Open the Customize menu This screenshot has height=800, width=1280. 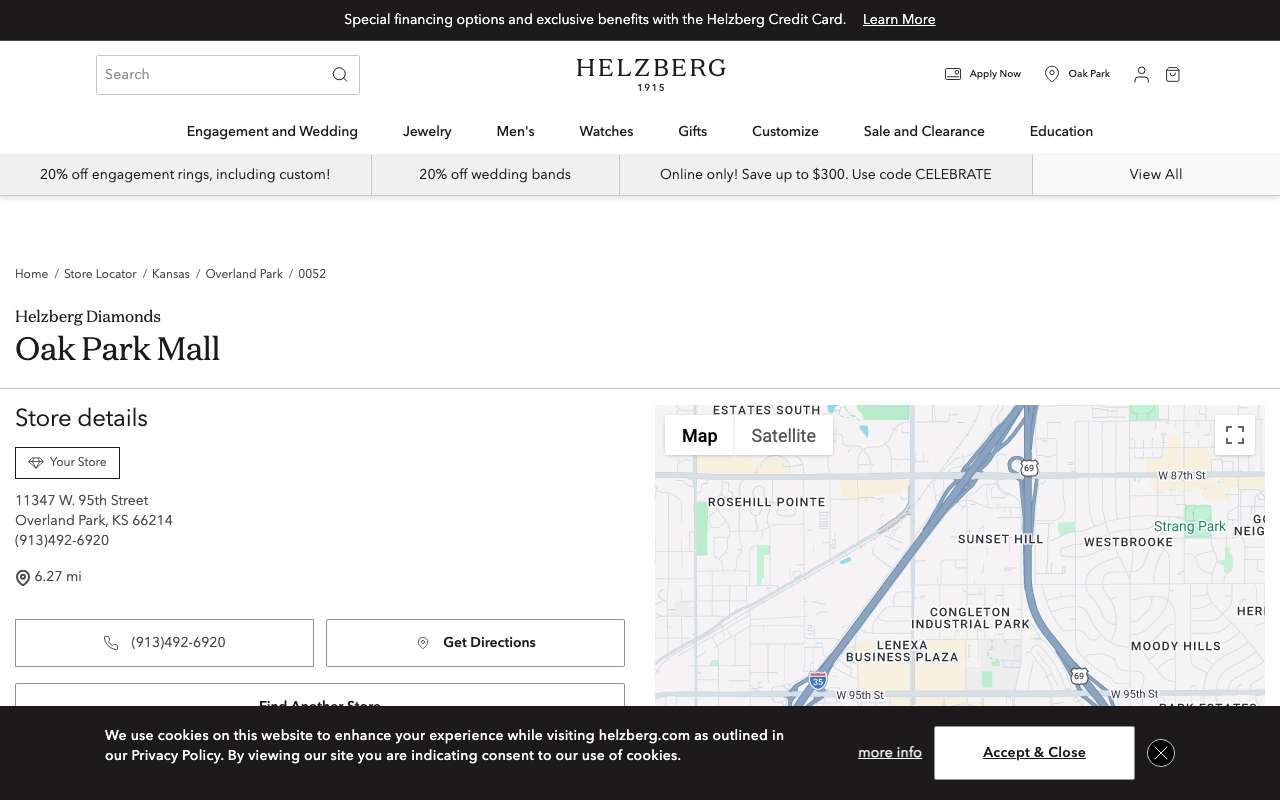(785, 131)
